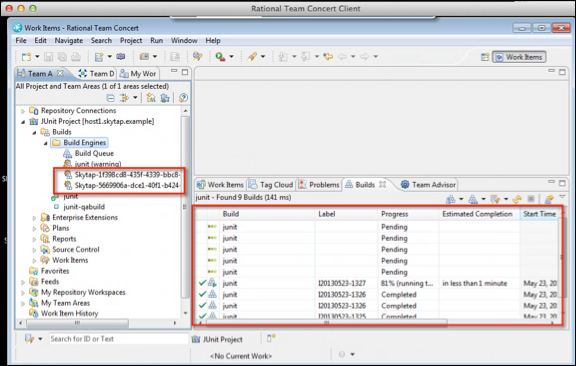Click the <No Current Work> status text
Image resolution: width=576 pixels, height=366 pixels.
click(241, 356)
